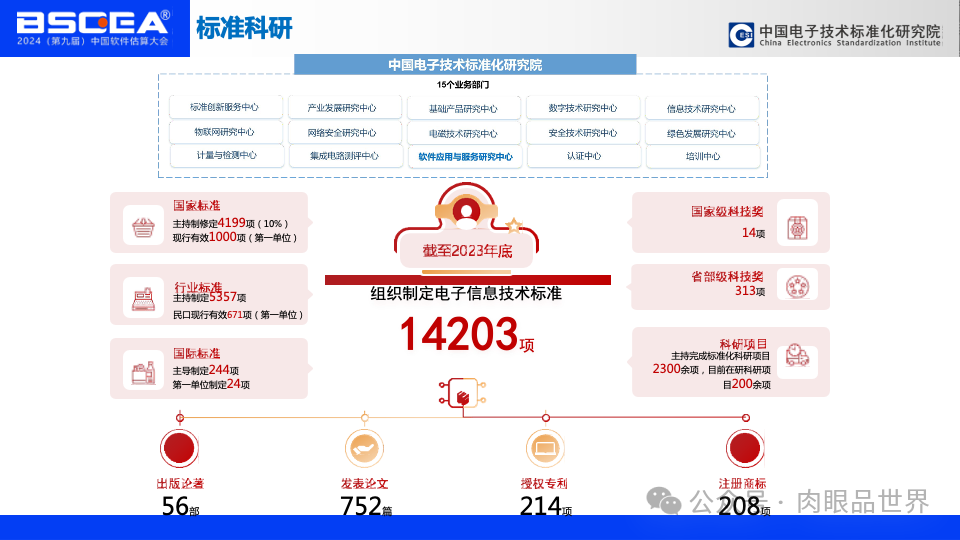Click the red chip box icon below 14203

point(463,394)
